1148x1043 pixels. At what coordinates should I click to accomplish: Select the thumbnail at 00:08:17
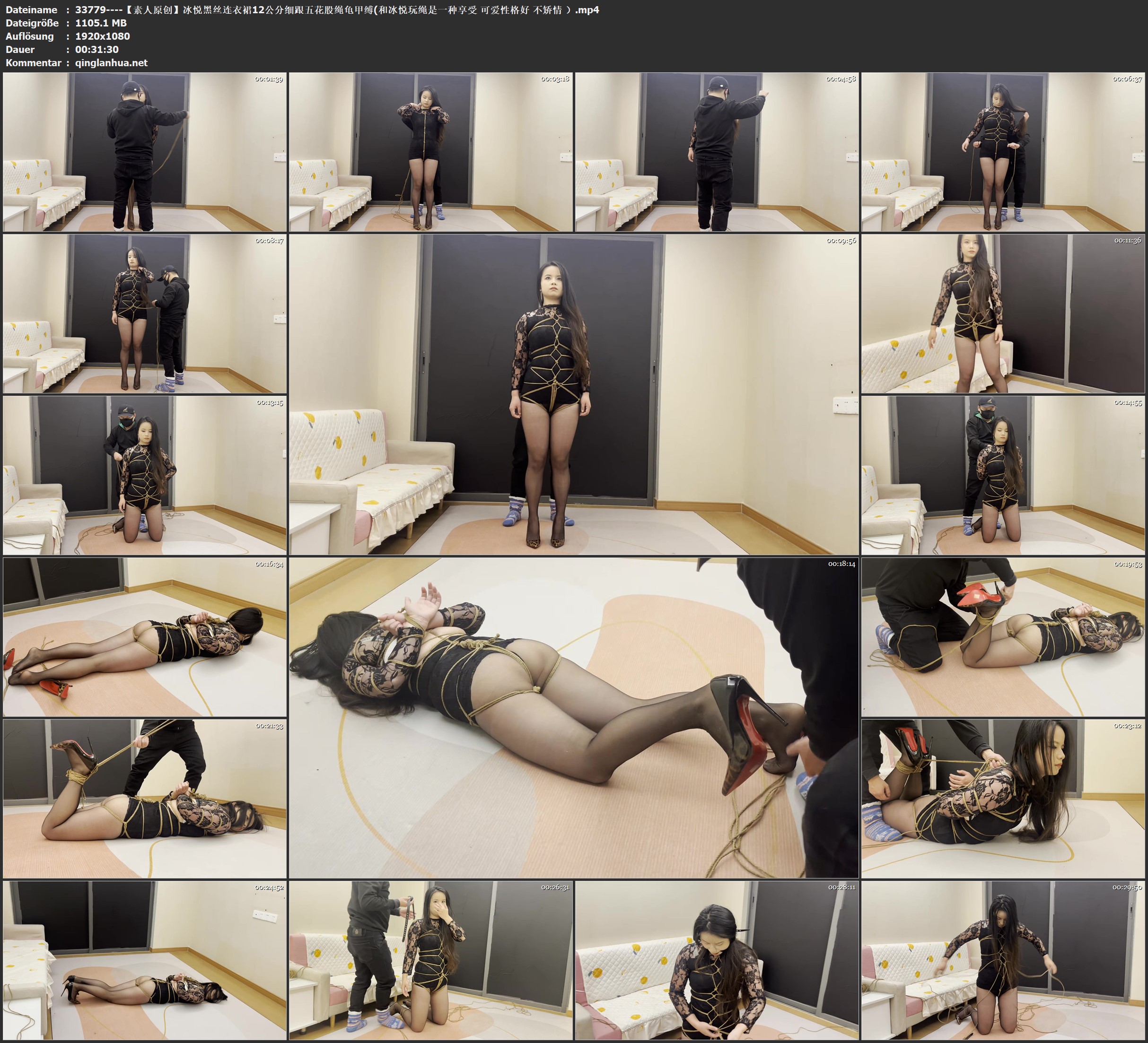pyautogui.click(x=145, y=313)
